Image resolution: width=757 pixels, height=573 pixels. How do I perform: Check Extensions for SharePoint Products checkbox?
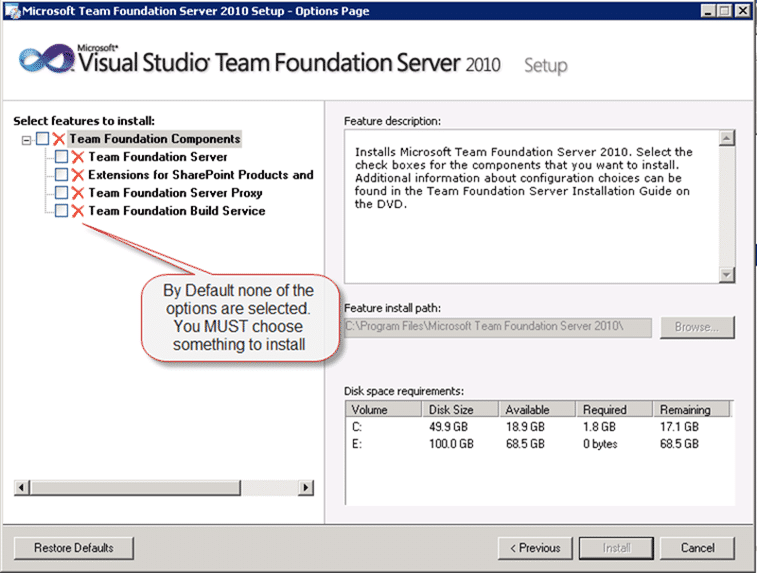(x=61, y=175)
